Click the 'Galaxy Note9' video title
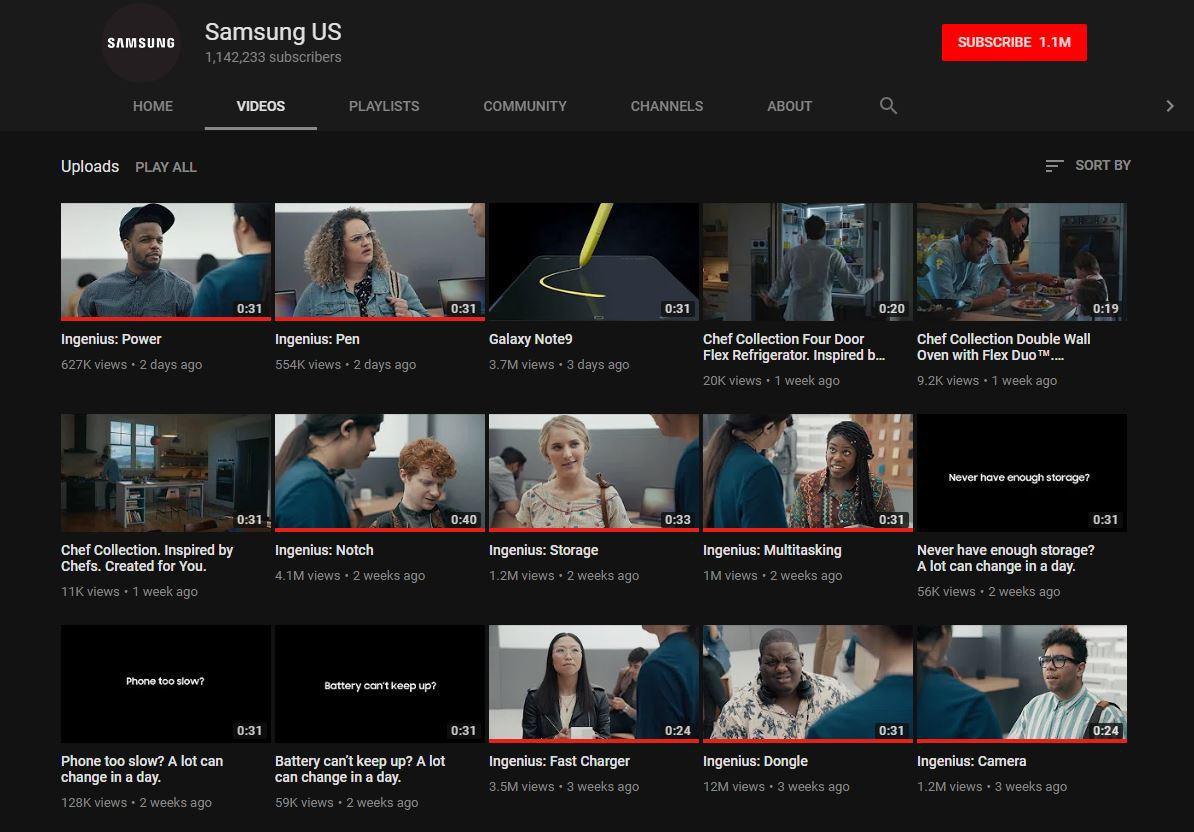Viewport: 1194px width, 832px height. tap(531, 339)
